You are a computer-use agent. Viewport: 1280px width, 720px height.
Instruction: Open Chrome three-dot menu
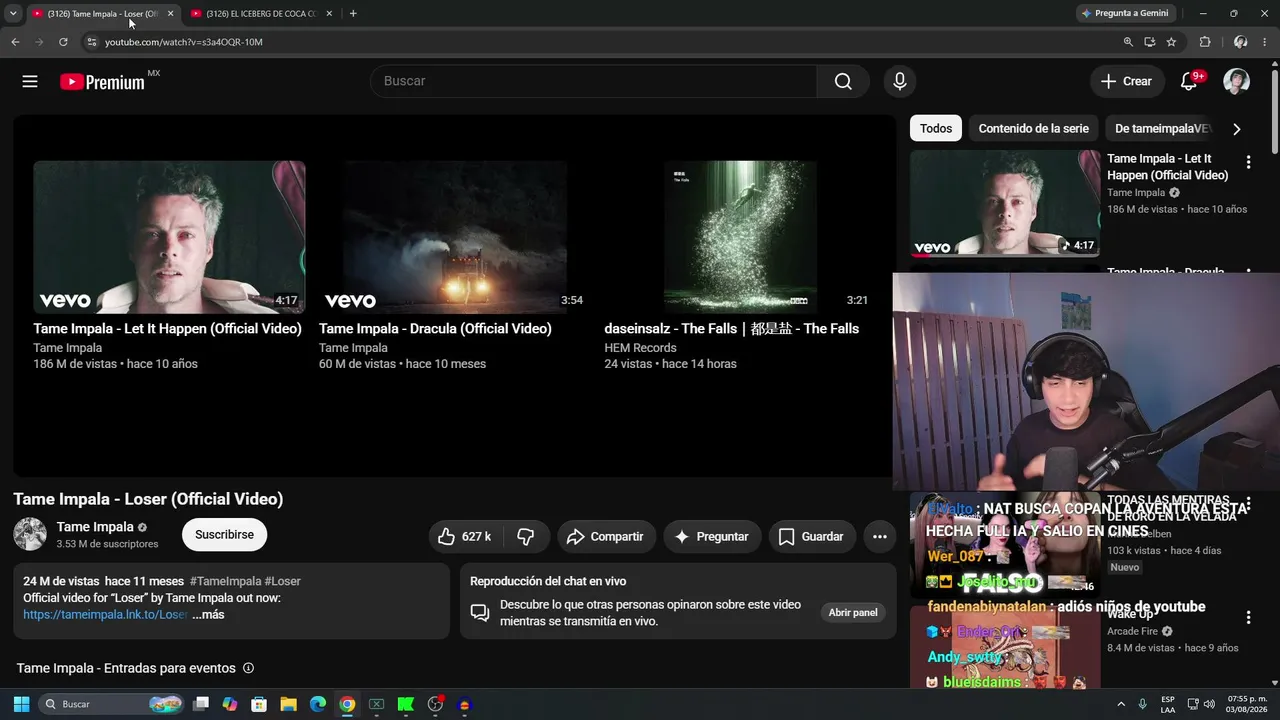tap(1265, 42)
